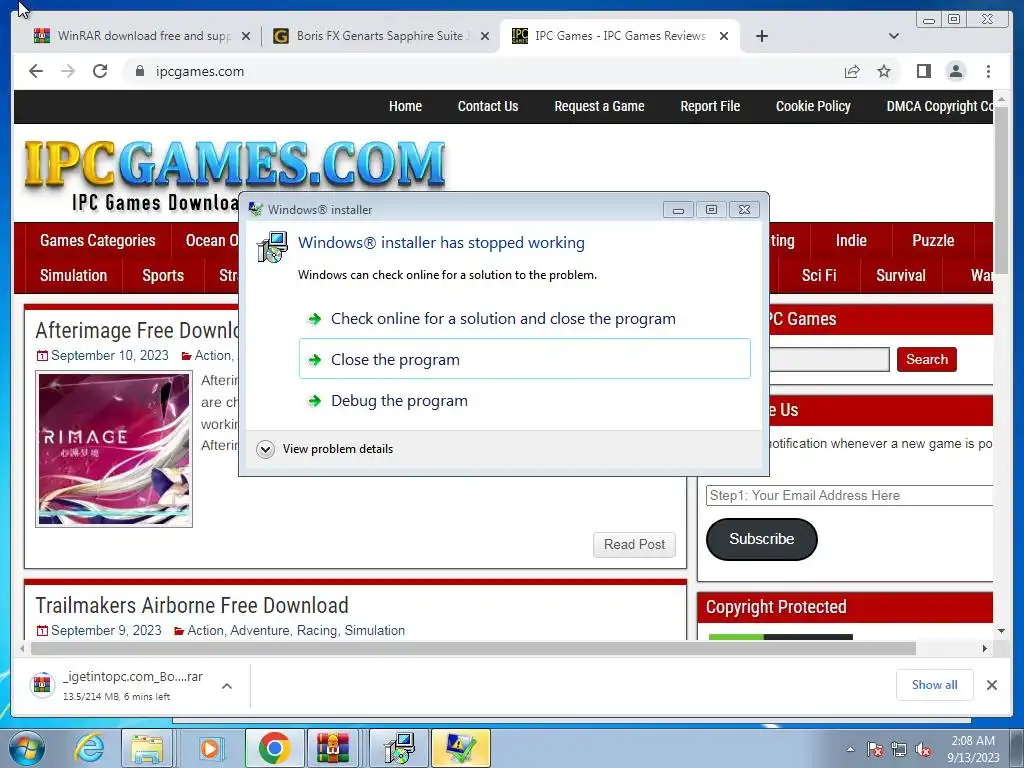Open Trailmakers Airborne Free Download post

coord(192,605)
